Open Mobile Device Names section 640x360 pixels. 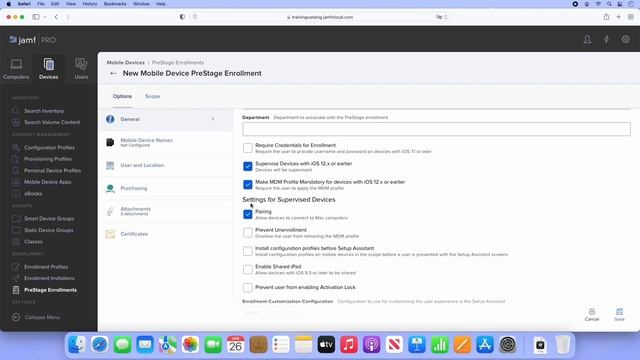(165, 142)
